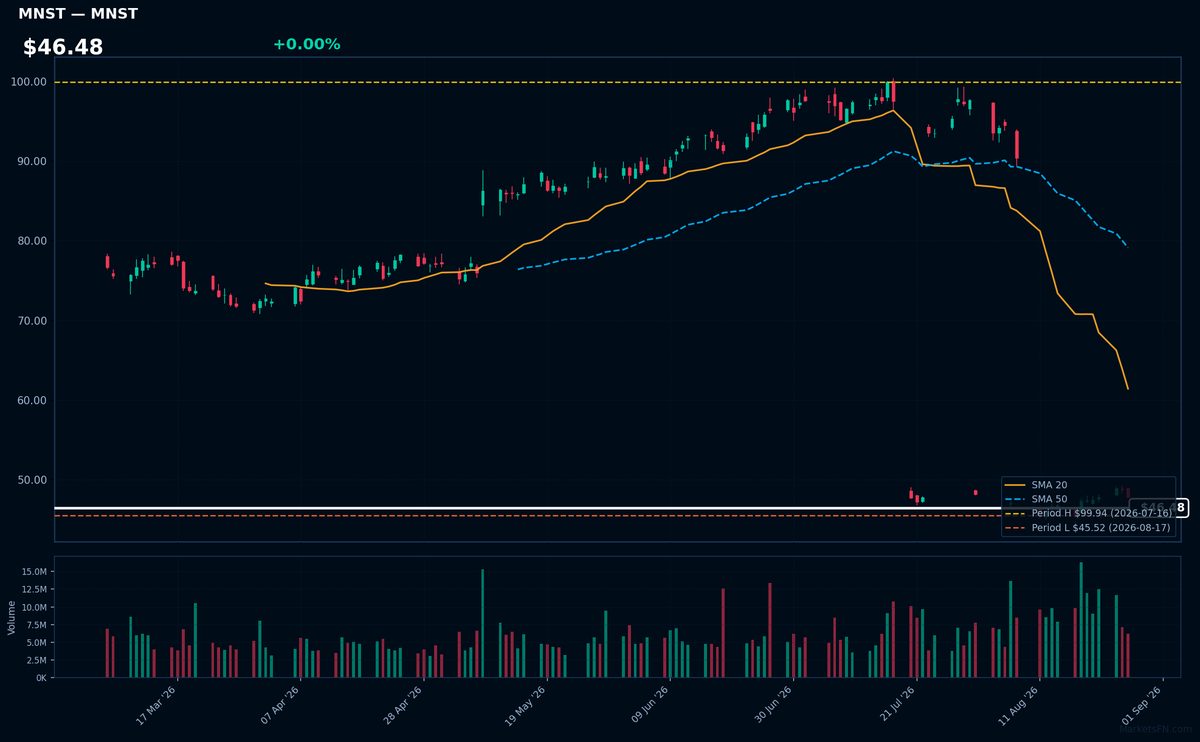Click the 11 Aug '26 date label
1200x742 pixels.
pyautogui.click(x=1020, y=704)
